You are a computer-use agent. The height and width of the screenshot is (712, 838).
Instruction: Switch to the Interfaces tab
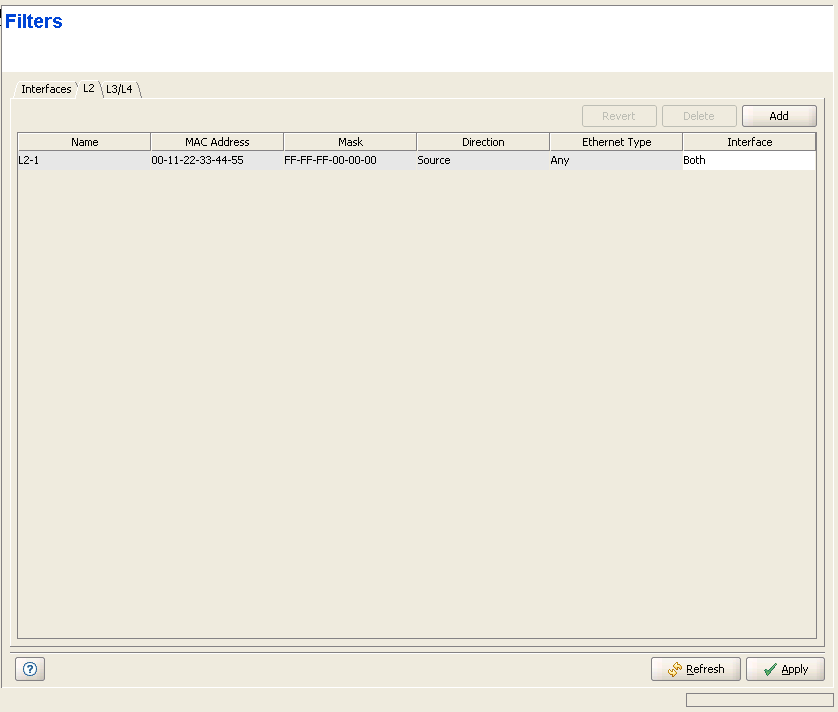pos(46,89)
